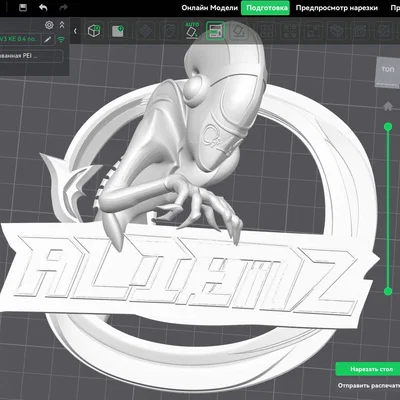Image resolution: width=400 pixels, height=400 pixels.
Task: Add a new plate with the plate-plus icon
Action: pyautogui.click(x=118, y=31)
